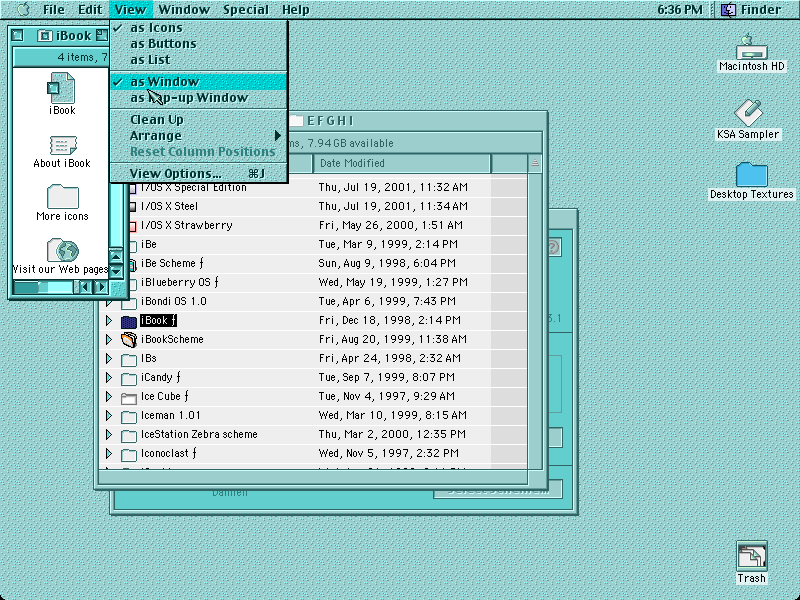Screen dimensions: 800x600
Task: Select the About iBook document icon
Action: click(62, 145)
